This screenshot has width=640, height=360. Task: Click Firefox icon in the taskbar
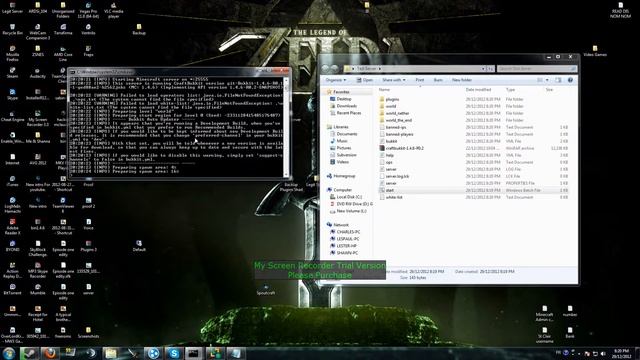[x=50, y=353]
